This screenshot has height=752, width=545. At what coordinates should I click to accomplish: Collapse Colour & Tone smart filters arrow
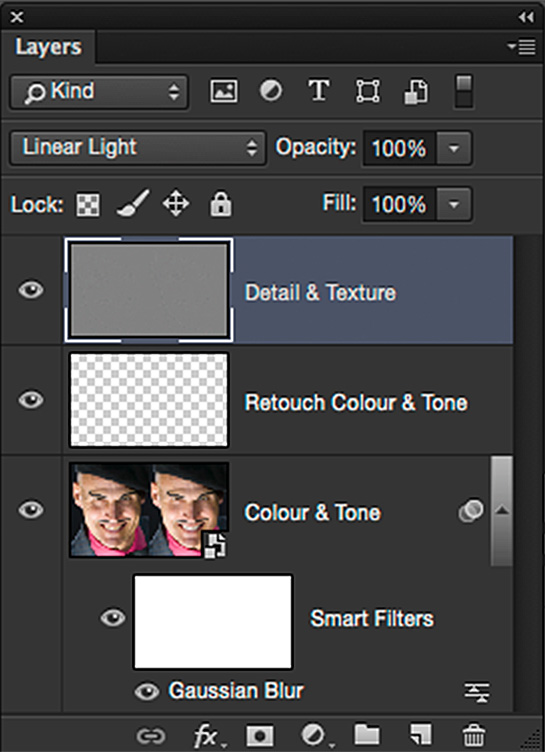click(x=502, y=511)
